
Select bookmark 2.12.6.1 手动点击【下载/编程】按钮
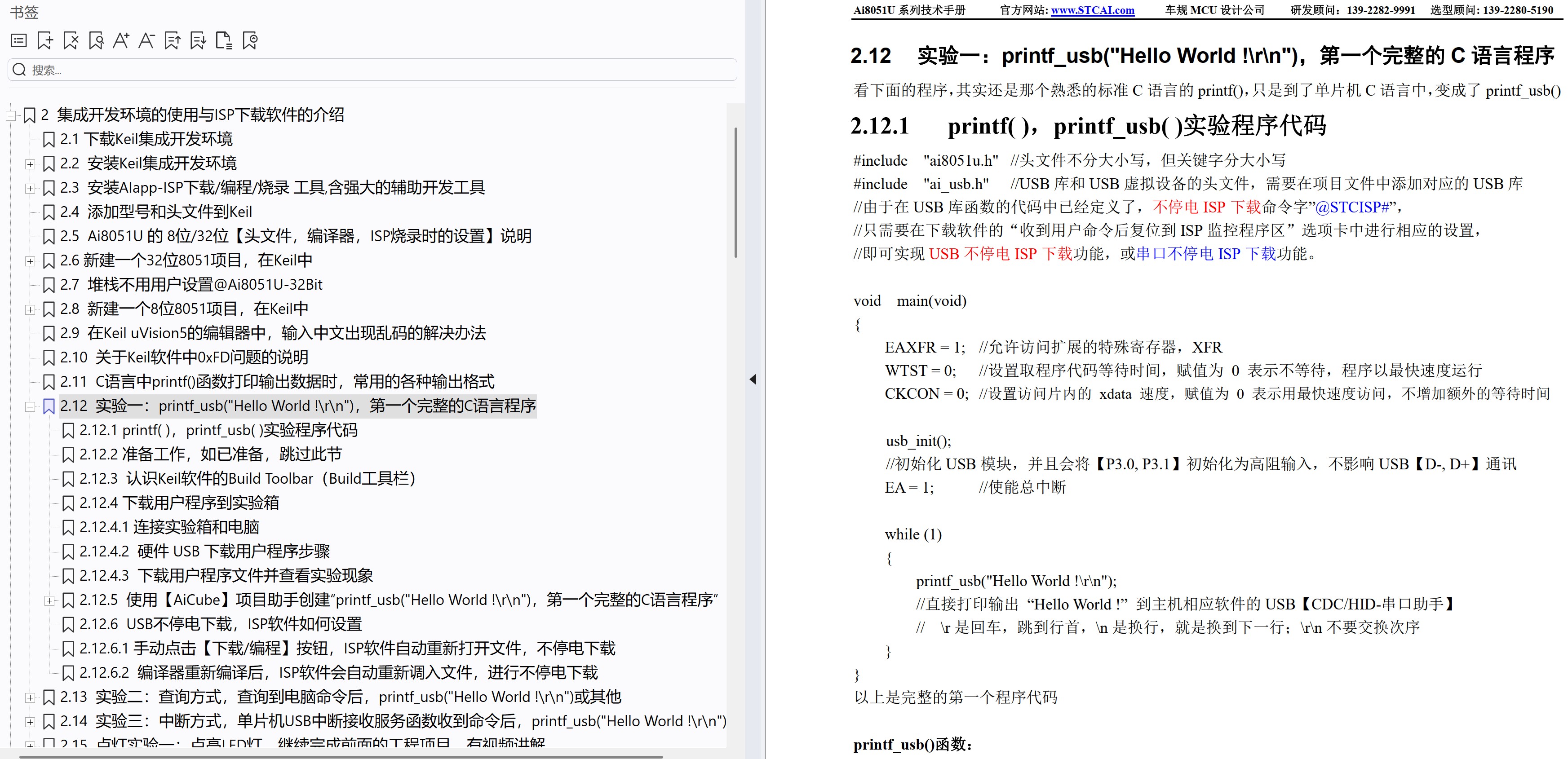click(348, 648)
